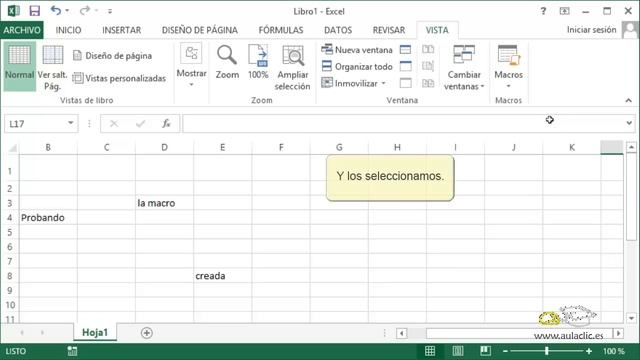The height and width of the screenshot is (360, 640).
Task: Set zoom to 100% with ribbon icon
Action: (258, 62)
